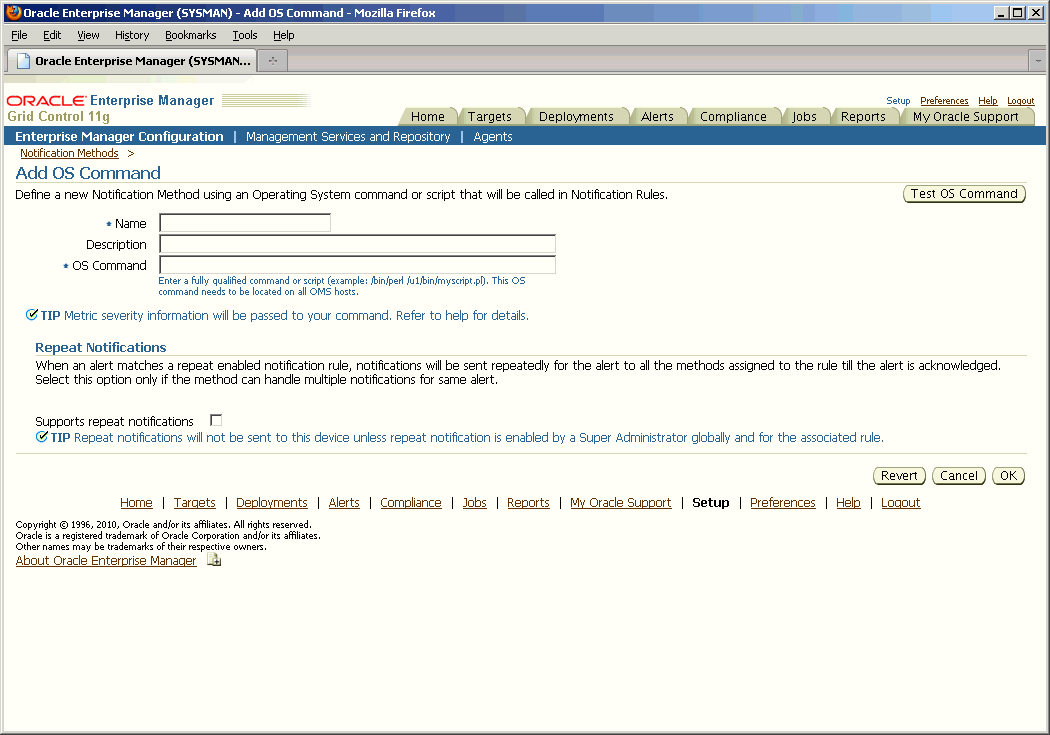Open the History menu
Viewport: 1050px width, 735px height.
[x=132, y=35]
